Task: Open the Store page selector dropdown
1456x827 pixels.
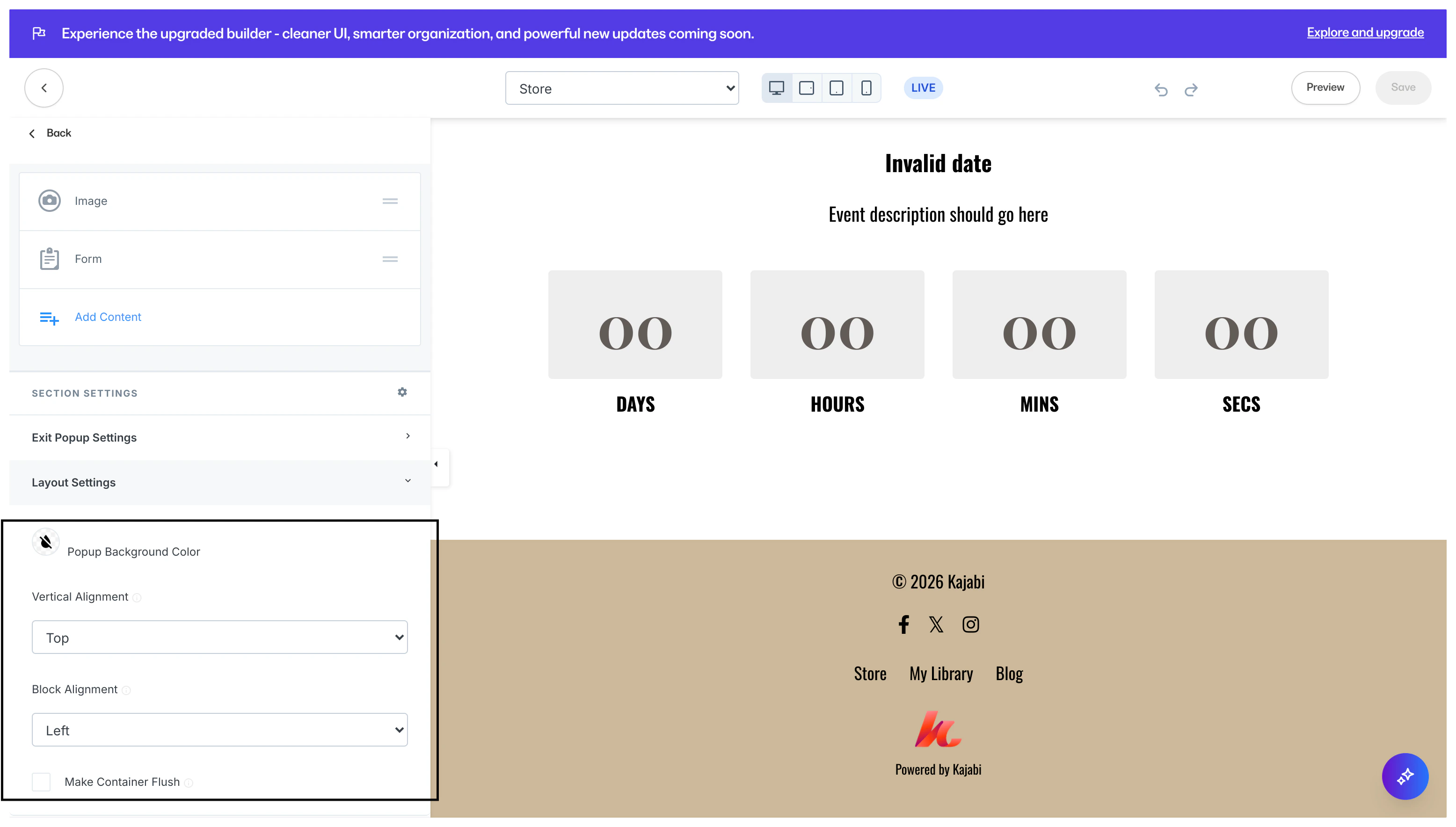Action: (622, 88)
